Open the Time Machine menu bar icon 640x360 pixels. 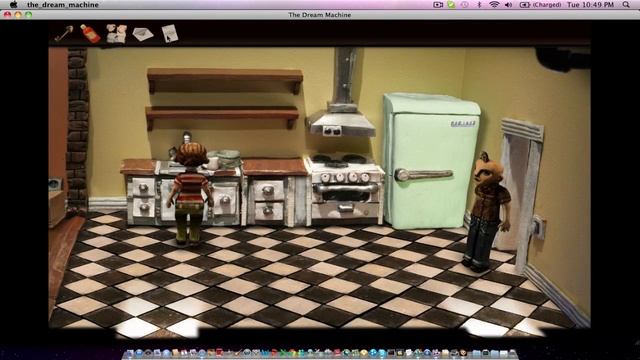pyautogui.click(x=465, y=4)
